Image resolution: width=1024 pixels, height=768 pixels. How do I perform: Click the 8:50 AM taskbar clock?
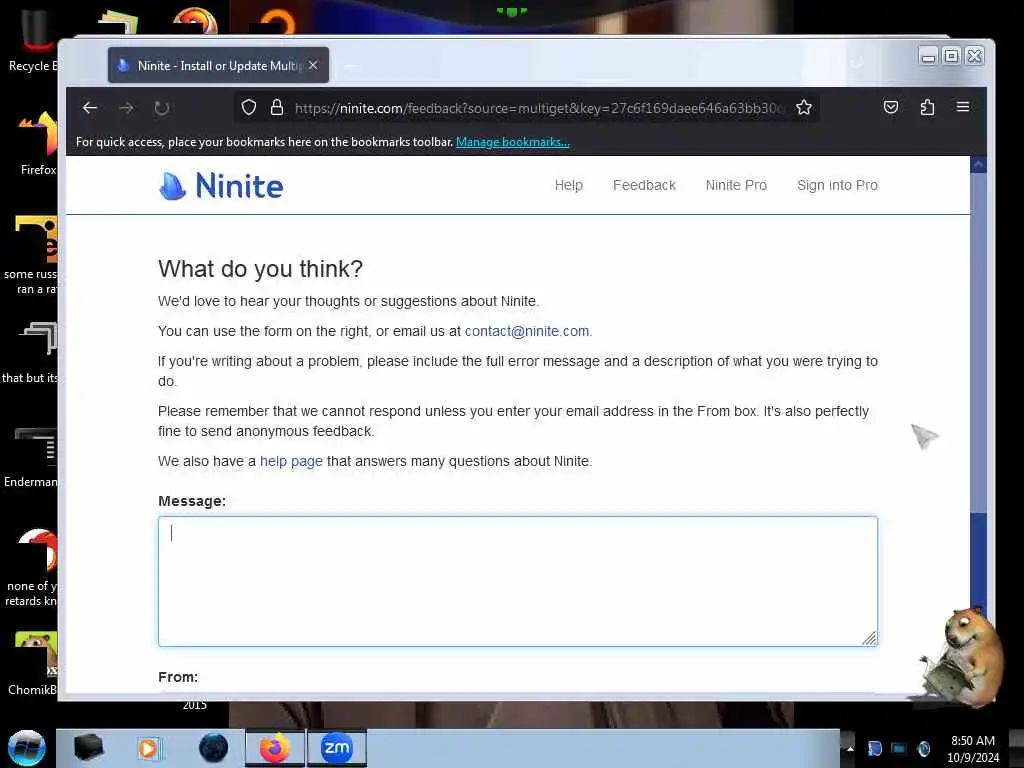[973, 749]
